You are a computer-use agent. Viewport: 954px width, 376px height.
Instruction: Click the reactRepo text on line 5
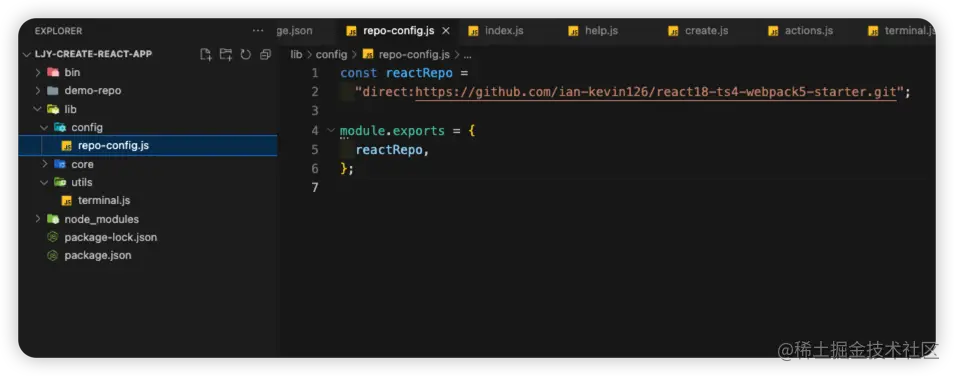[x=389, y=150]
